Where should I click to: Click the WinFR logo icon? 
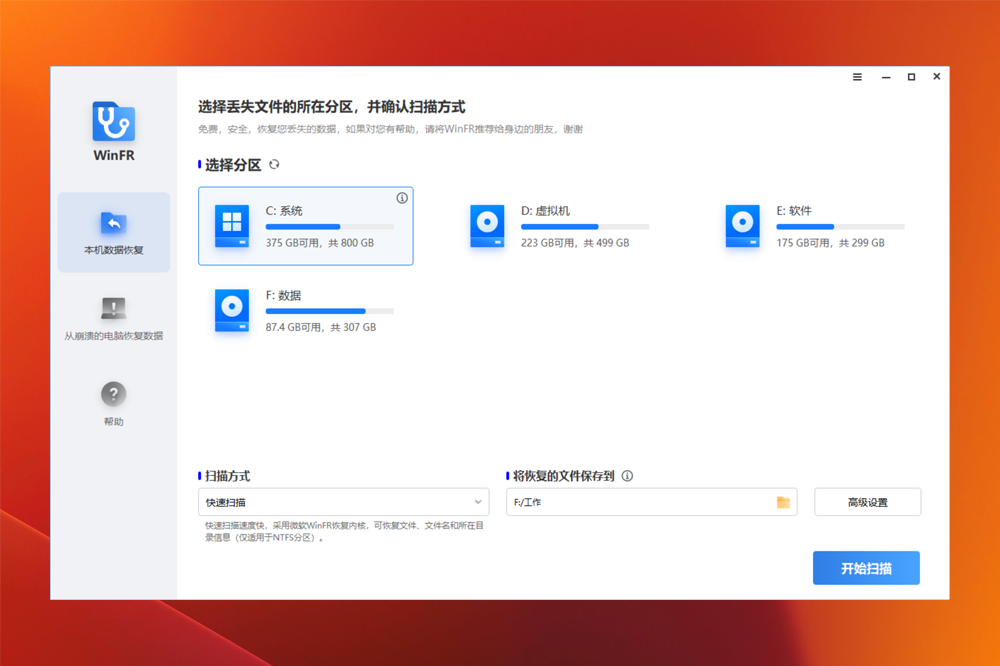[x=114, y=121]
